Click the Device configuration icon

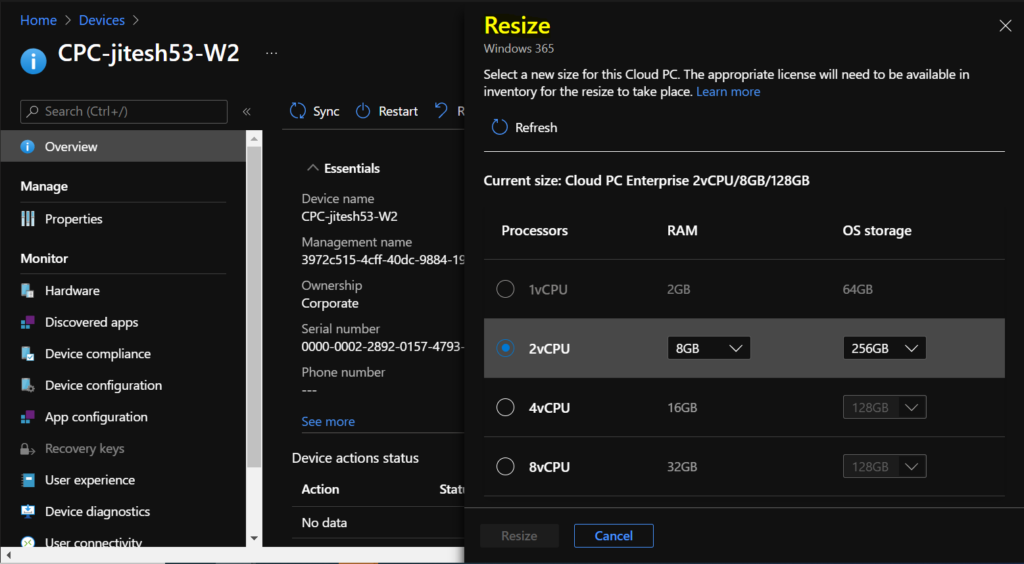coord(27,385)
